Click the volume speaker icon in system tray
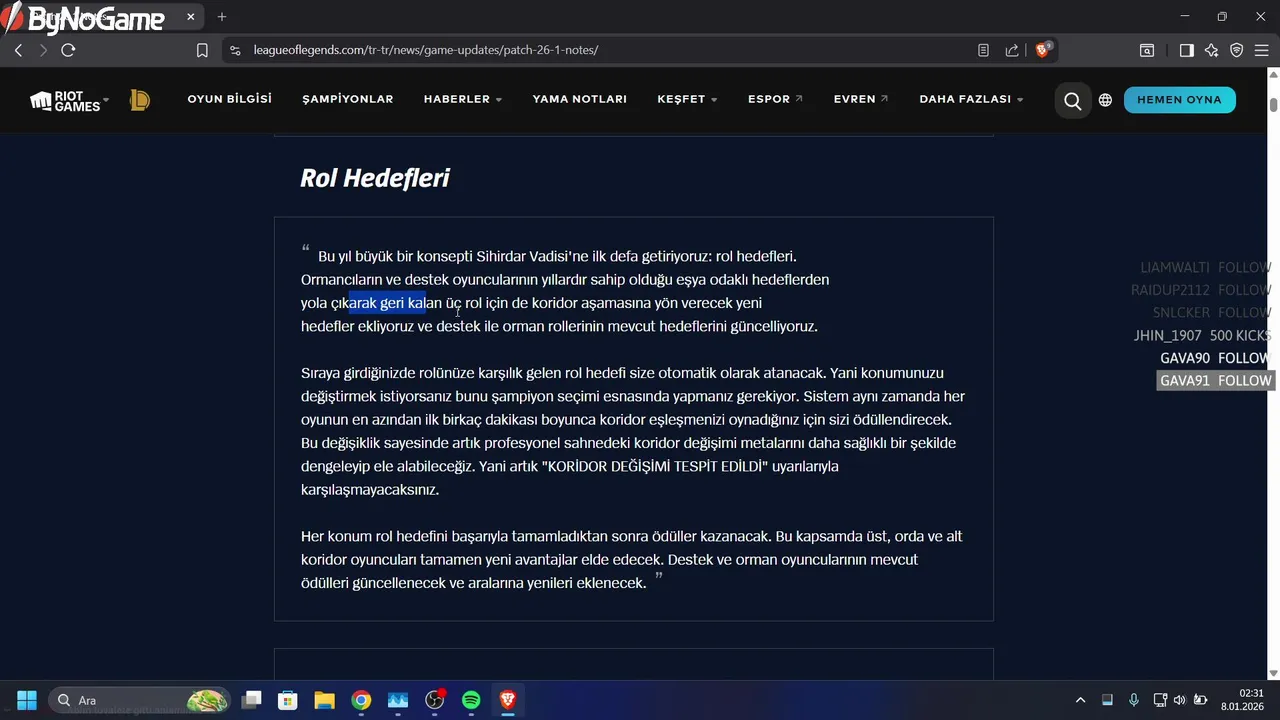This screenshot has height=720, width=1280. coord(1179,700)
